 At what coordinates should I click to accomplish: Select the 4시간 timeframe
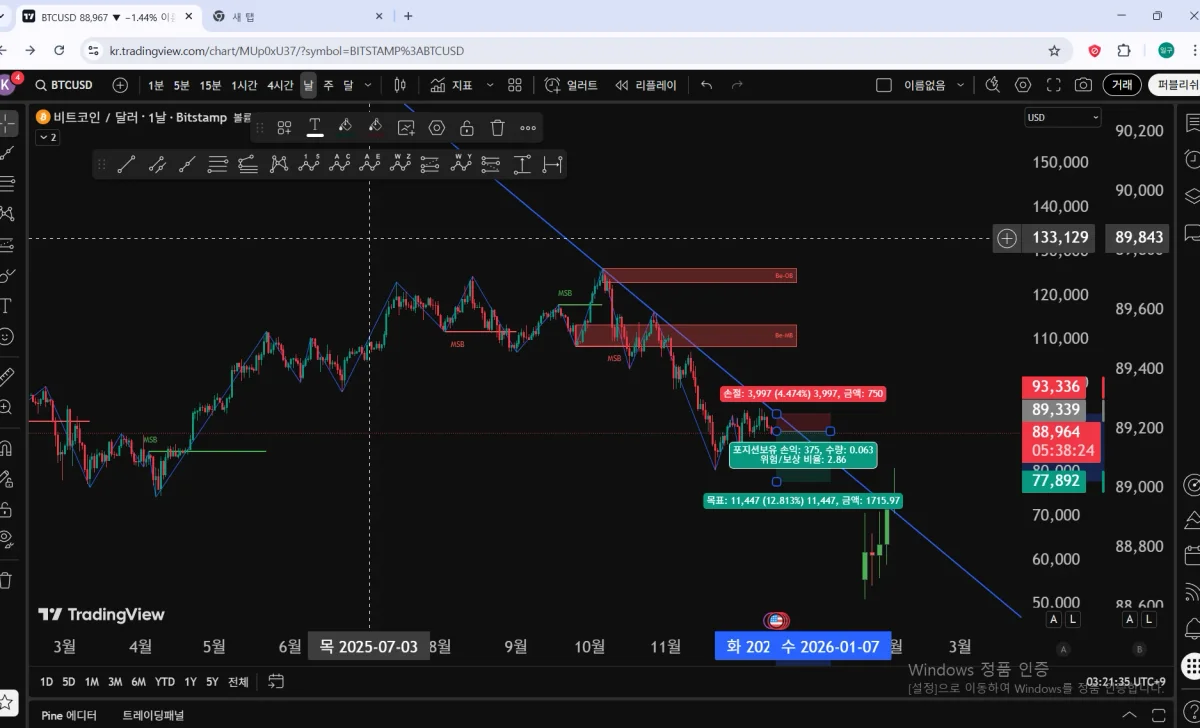coord(280,85)
